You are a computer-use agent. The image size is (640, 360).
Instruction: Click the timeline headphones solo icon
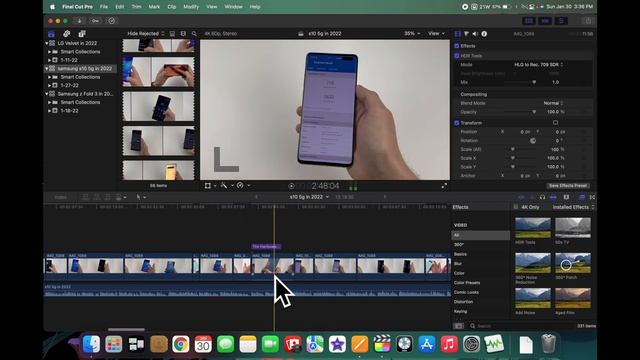click(542, 197)
